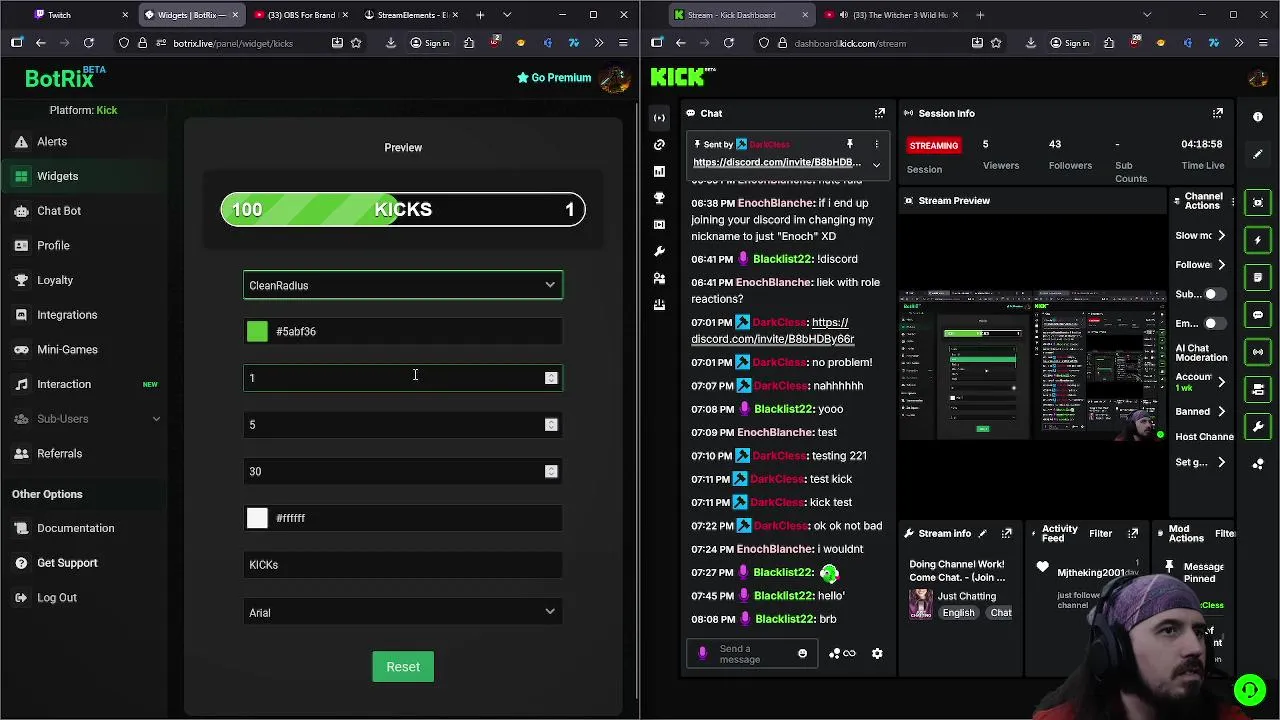Click Go Premium in BotRix header
1280x720 pixels.
coord(554,78)
